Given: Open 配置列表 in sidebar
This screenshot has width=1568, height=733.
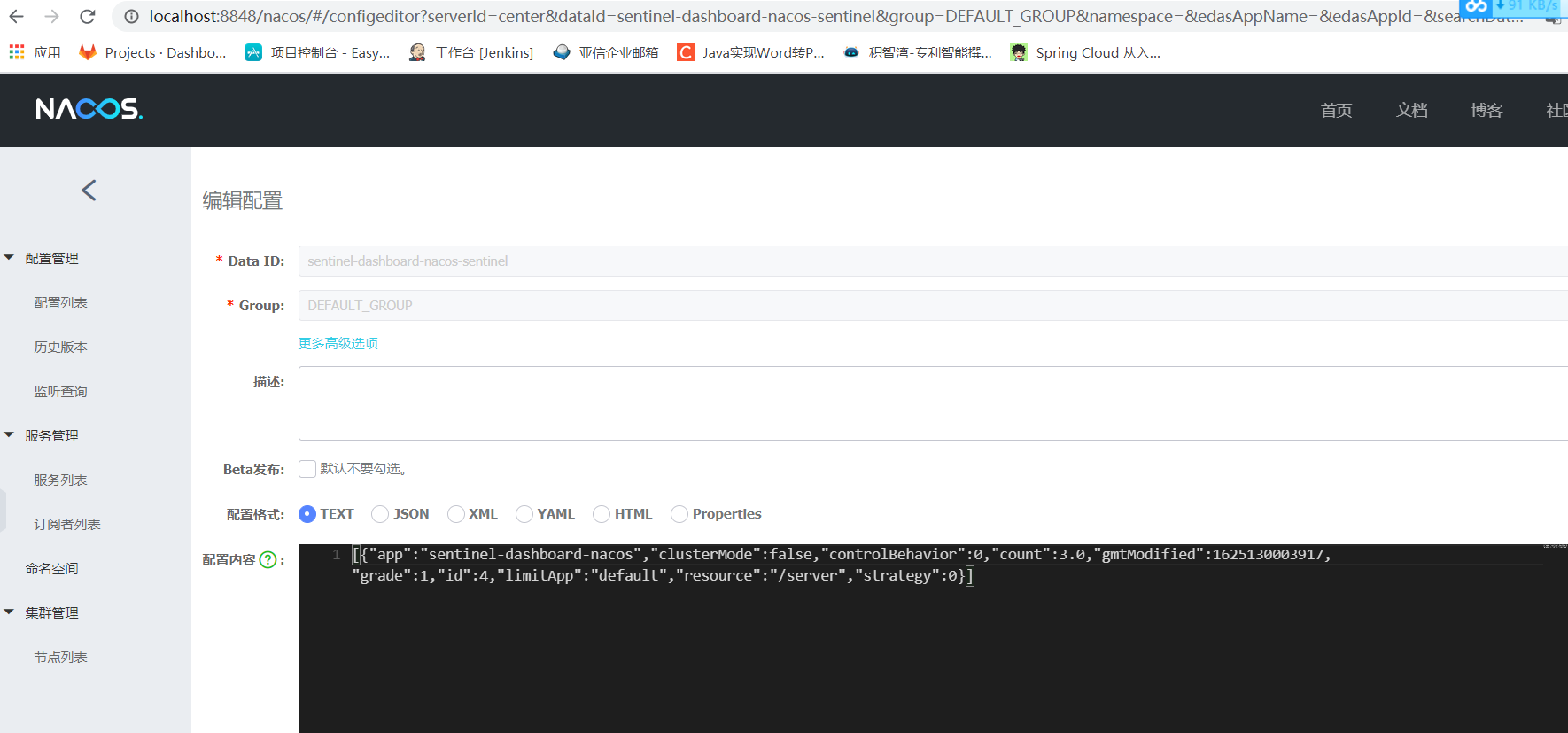Looking at the screenshot, I should click(60, 302).
